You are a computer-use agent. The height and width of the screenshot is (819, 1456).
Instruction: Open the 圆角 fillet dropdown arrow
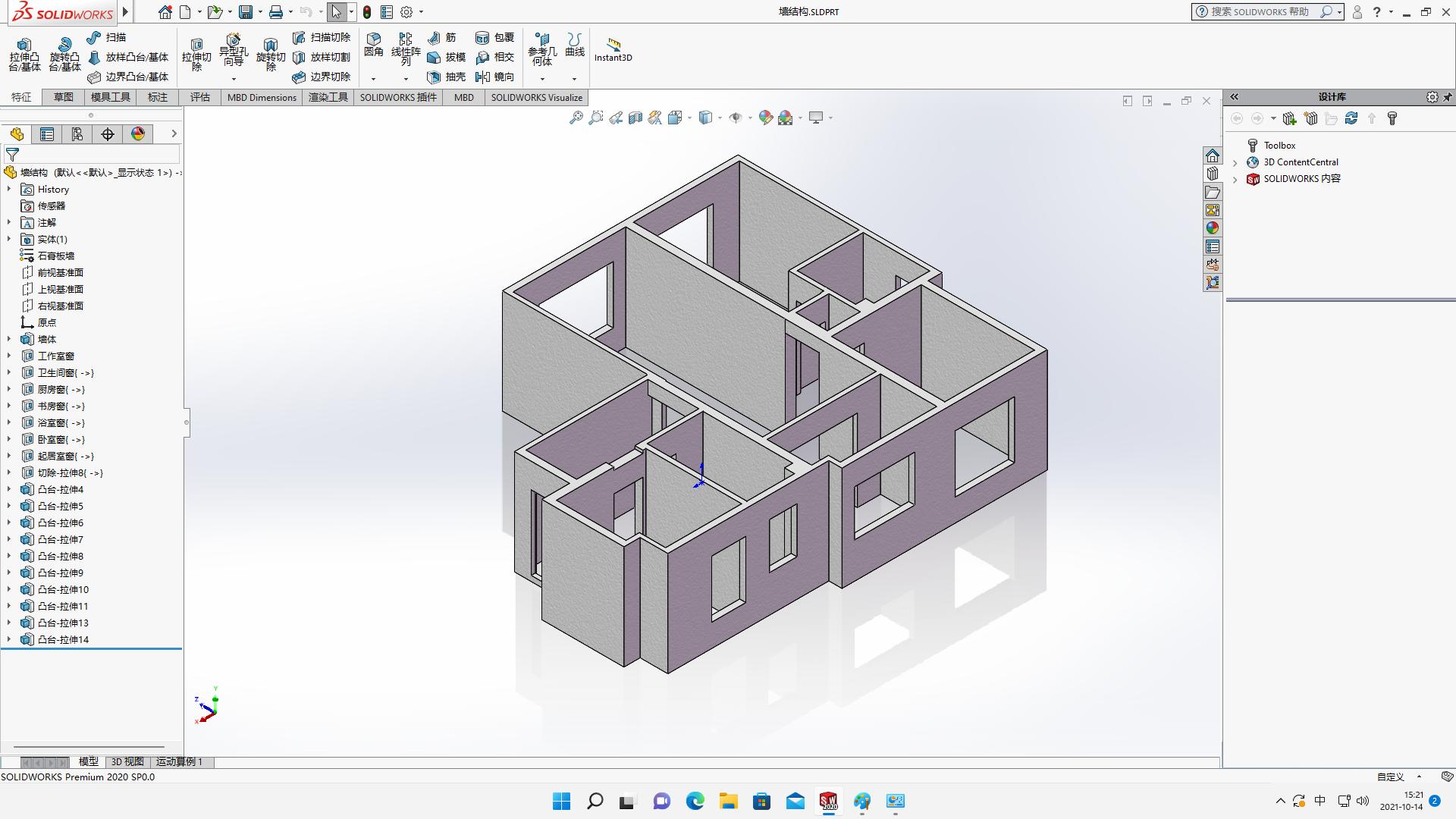(x=373, y=79)
